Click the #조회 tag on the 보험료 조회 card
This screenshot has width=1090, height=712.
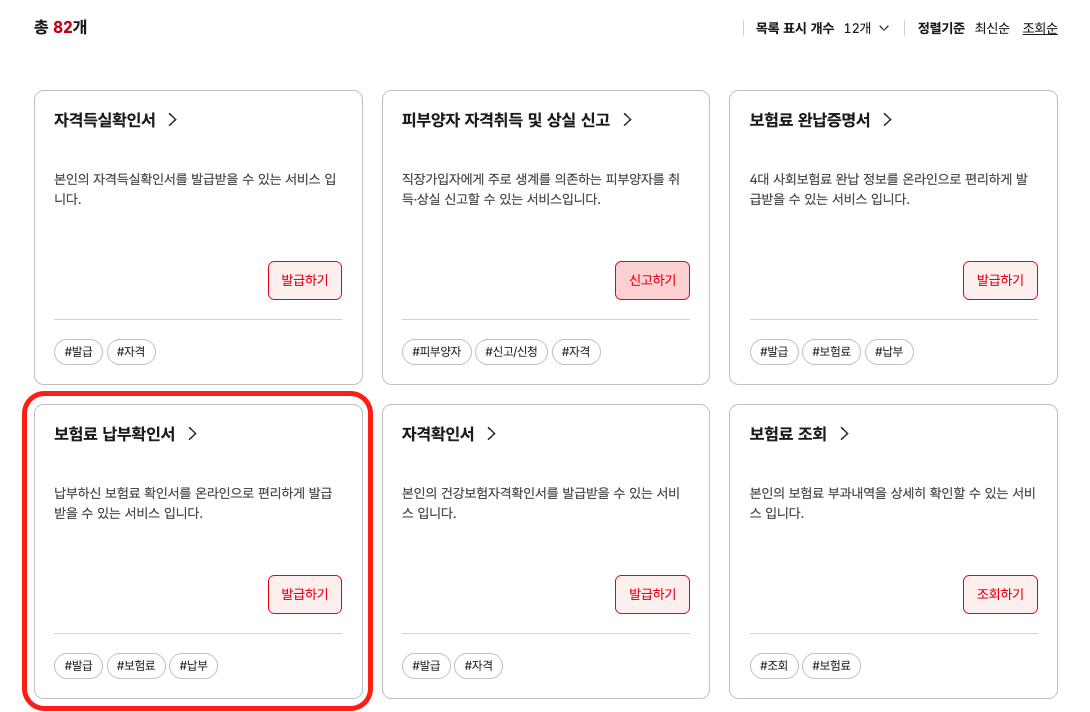[774, 665]
